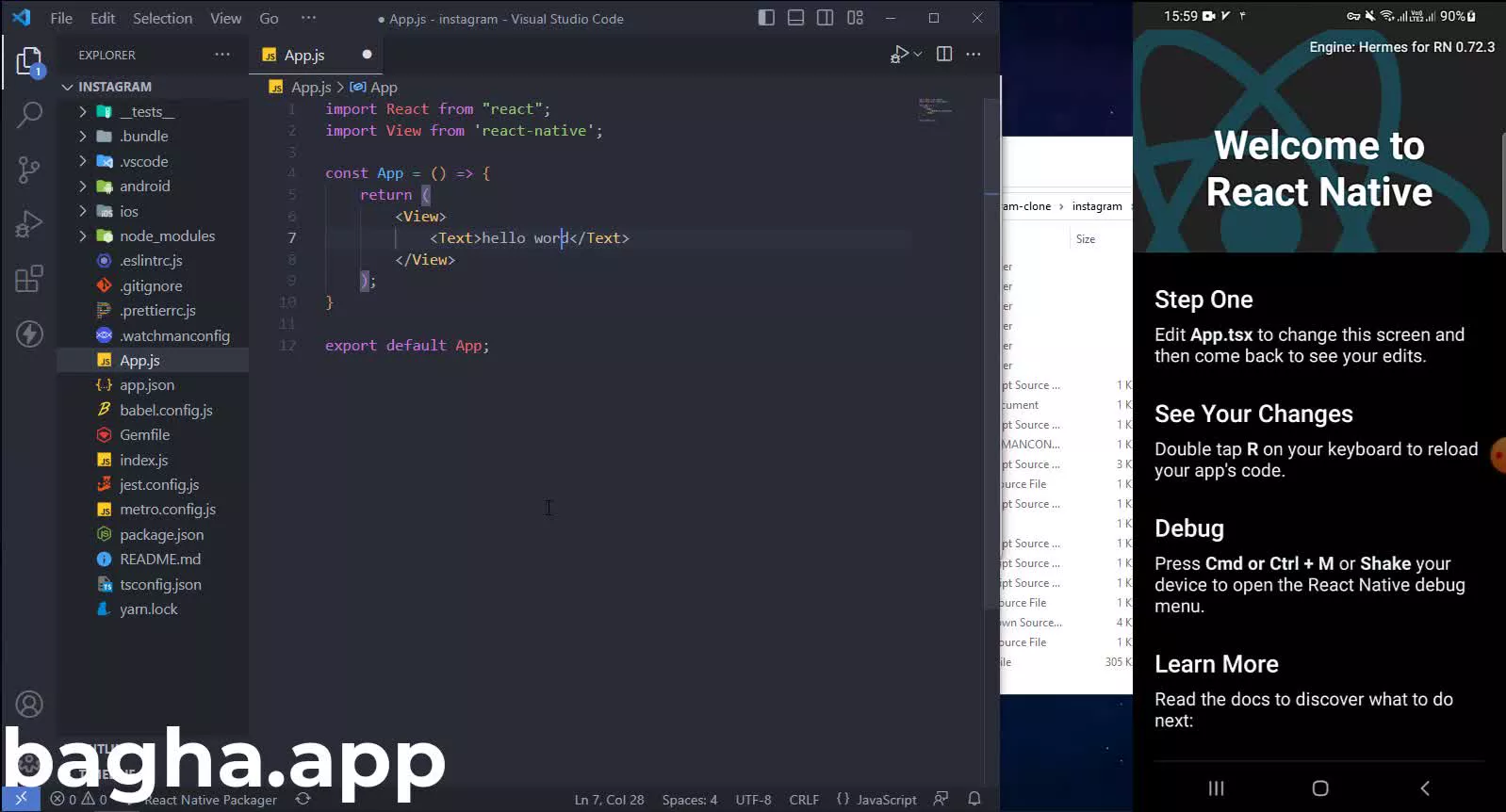Image resolution: width=1506 pixels, height=812 pixels.
Task: Open the tsconfig.json file
Action: pos(153,584)
